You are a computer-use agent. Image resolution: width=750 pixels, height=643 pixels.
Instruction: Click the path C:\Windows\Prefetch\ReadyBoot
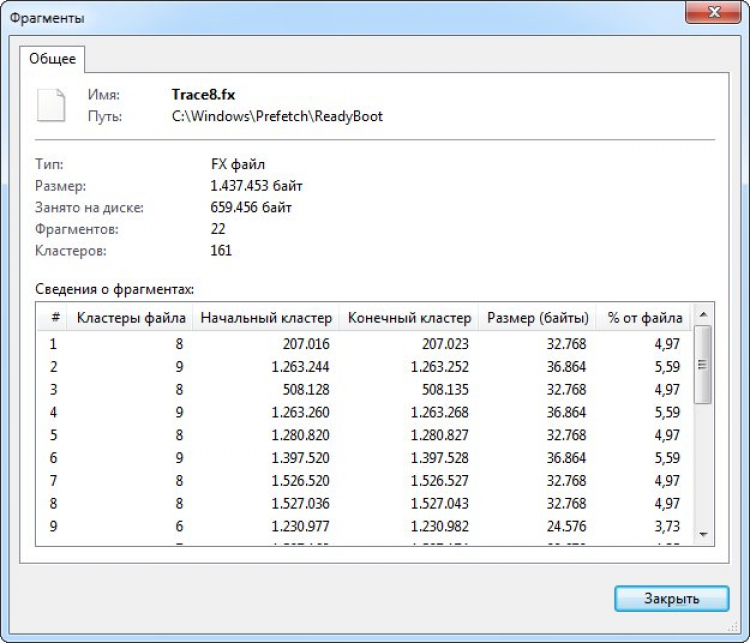tap(277, 116)
